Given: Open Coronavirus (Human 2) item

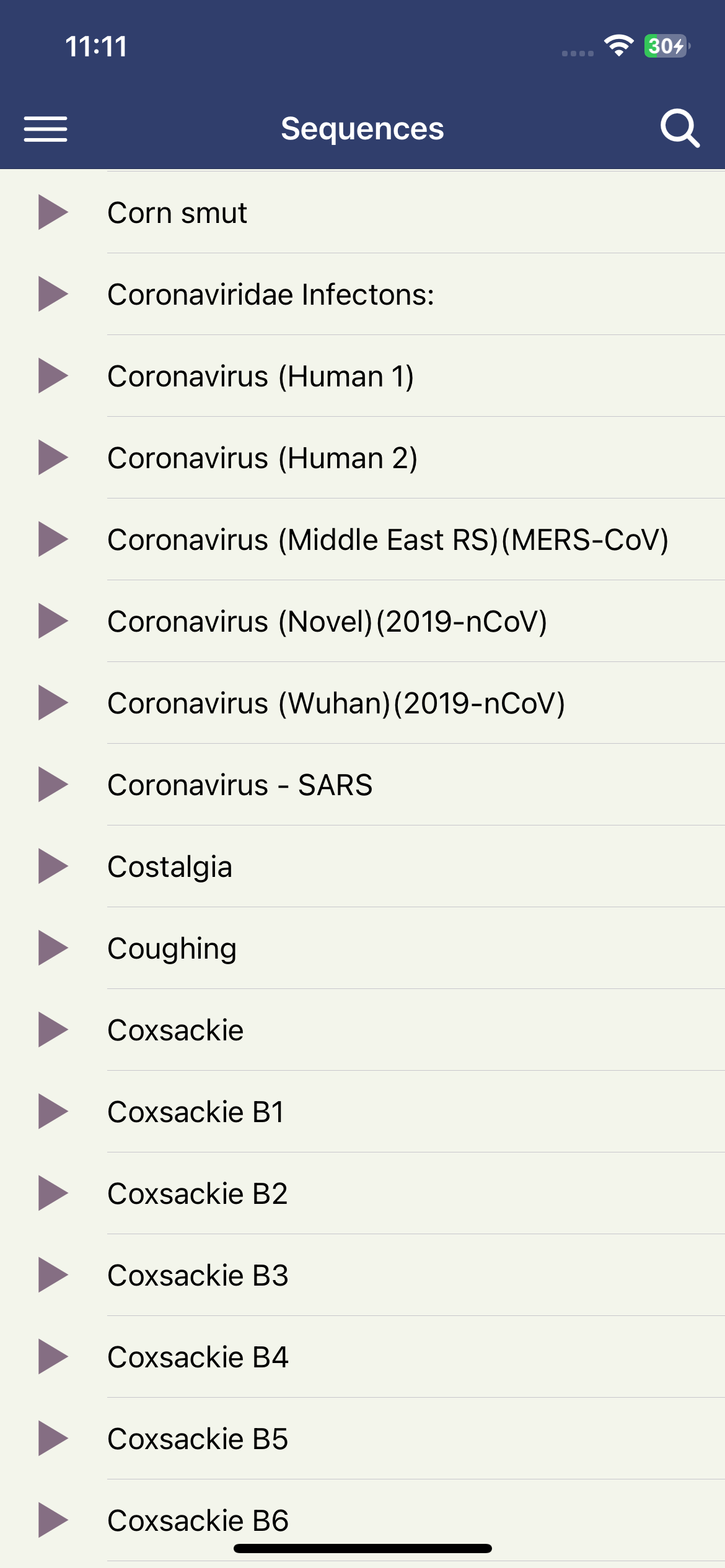Looking at the screenshot, I should click(x=362, y=458).
